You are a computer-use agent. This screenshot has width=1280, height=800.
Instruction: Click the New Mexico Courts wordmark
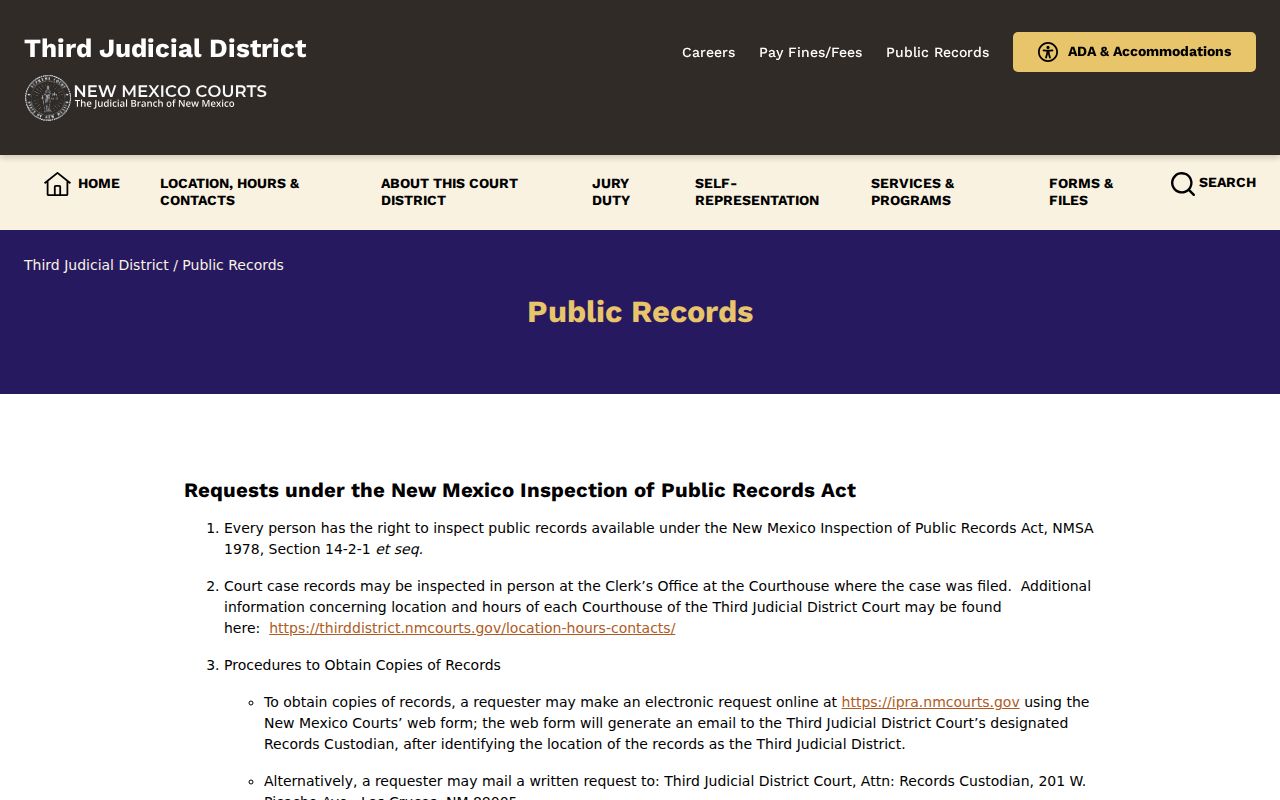170,95
